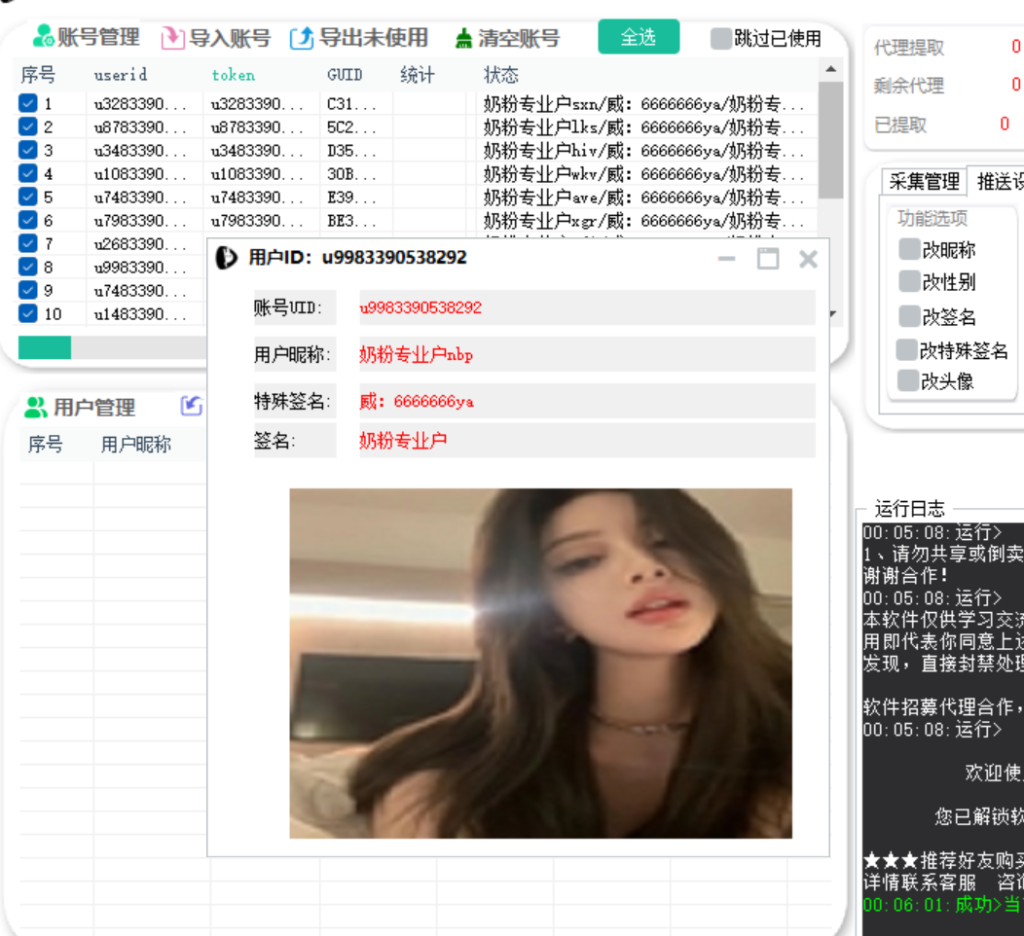Screen dimensions: 1024x936
Task: Click the 清空账号 clear icon
Action: [463, 38]
